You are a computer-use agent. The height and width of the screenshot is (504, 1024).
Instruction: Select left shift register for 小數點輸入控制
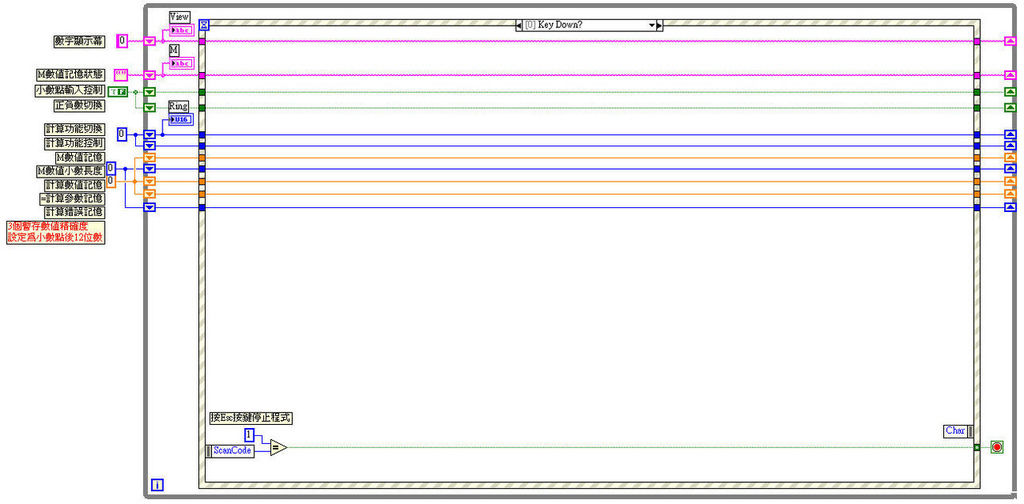point(150,92)
